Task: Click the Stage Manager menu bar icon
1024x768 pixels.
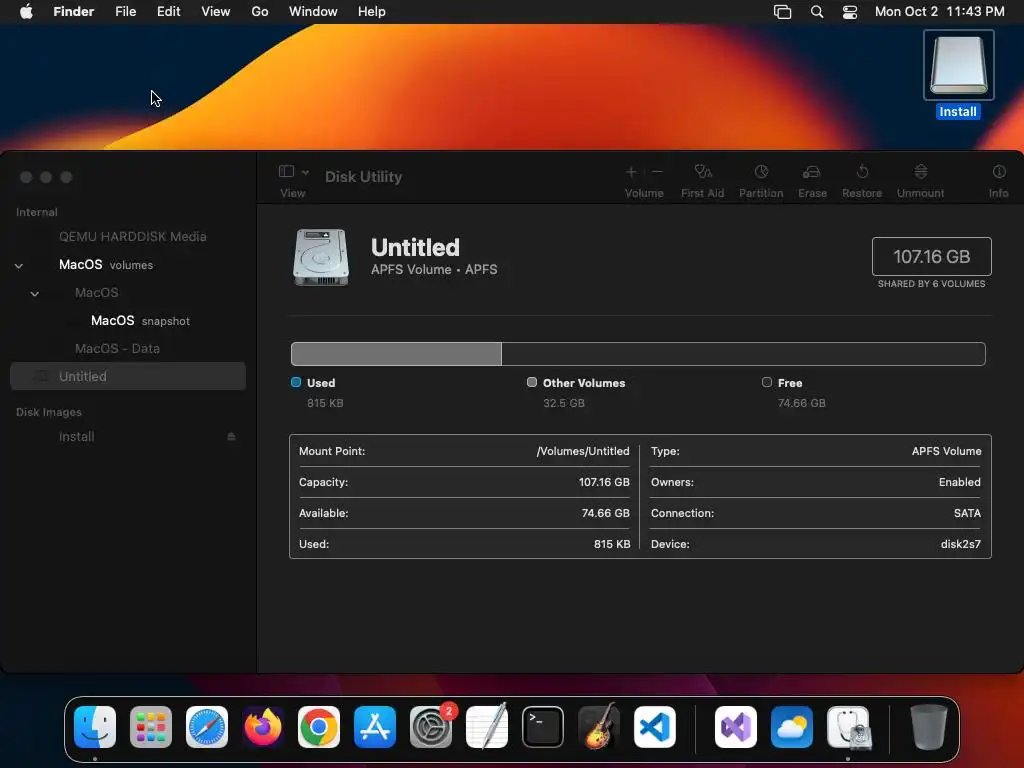Action: [782, 12]
